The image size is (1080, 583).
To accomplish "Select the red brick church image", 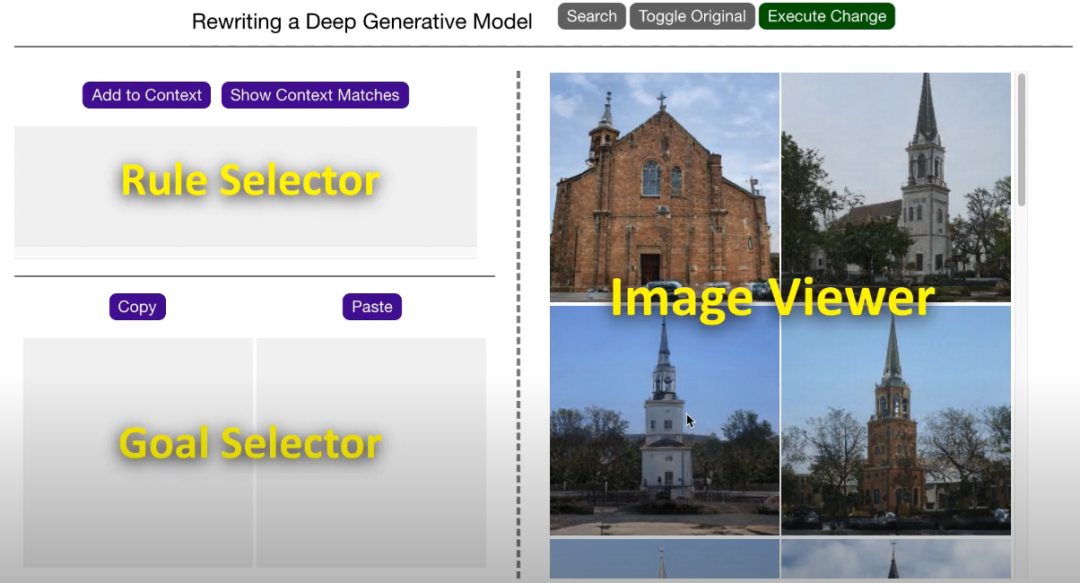I will coord(665,187).
